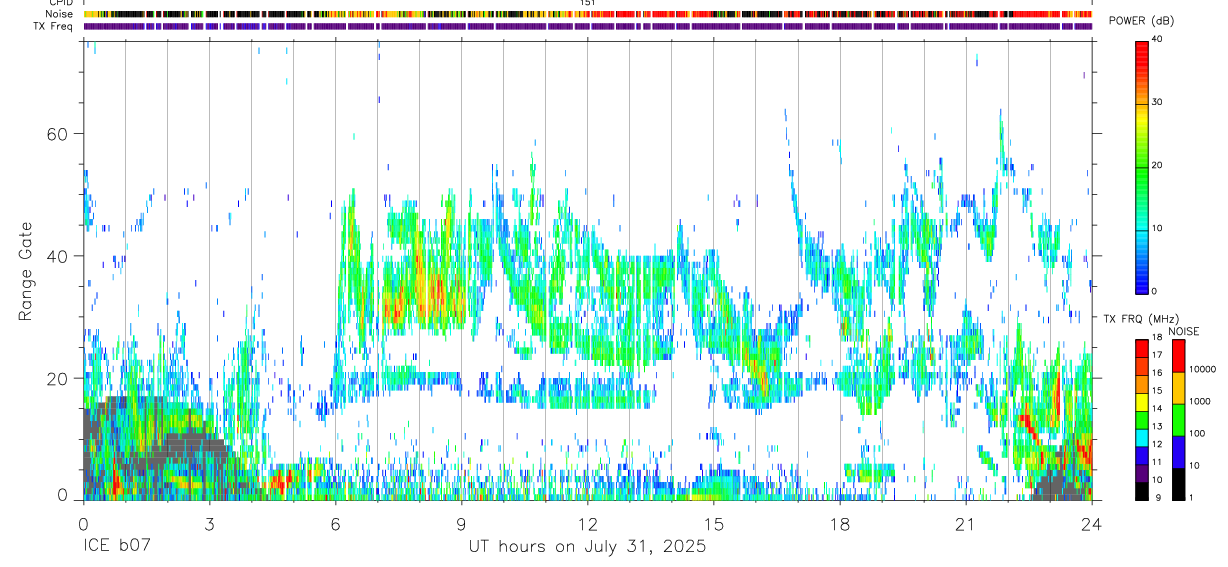1228x567 pixels.
Task: Click the black segment of the noise color bar
Action: tap(1178, 484)
